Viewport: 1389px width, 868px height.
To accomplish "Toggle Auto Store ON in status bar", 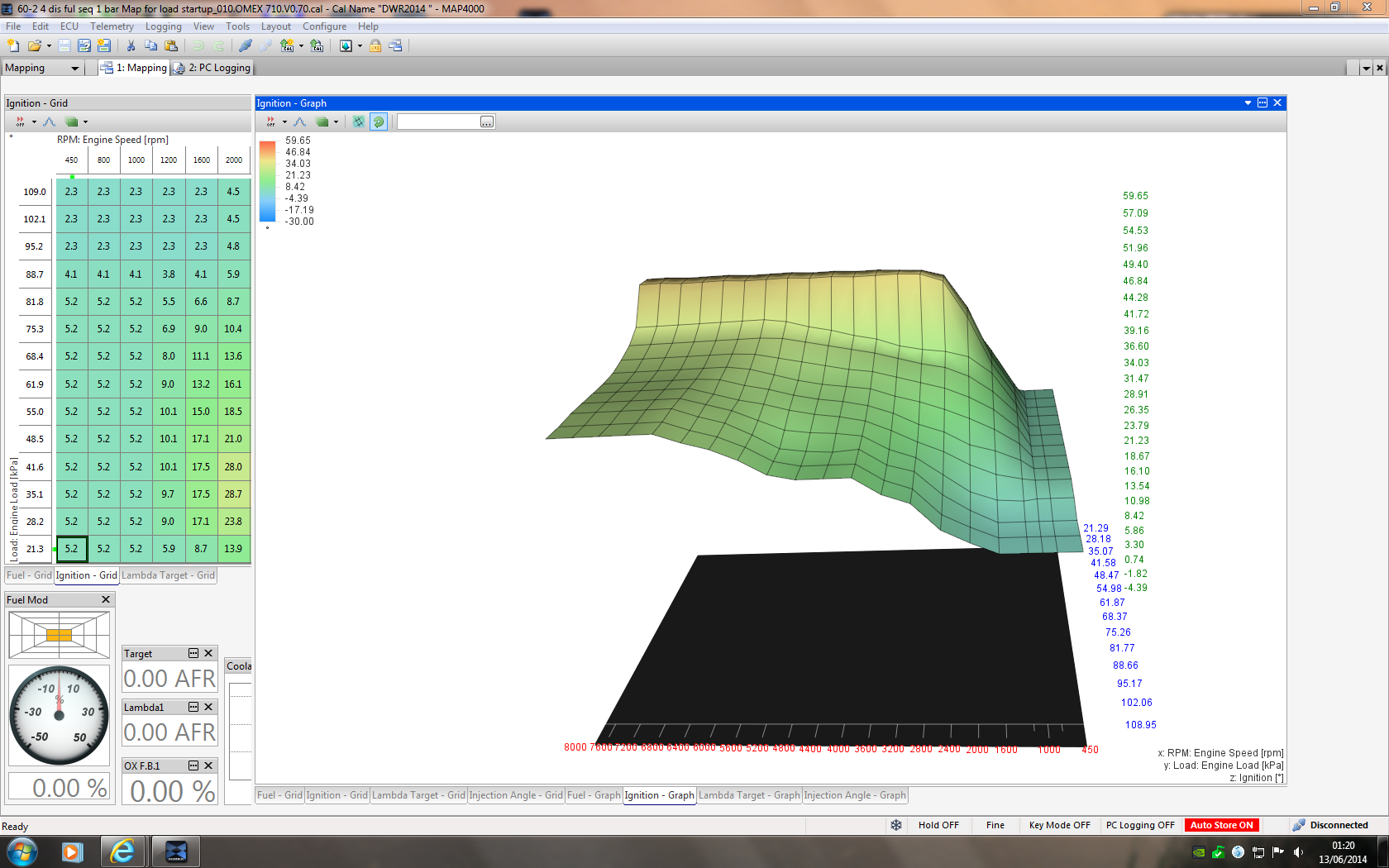I will [1221, 825].
